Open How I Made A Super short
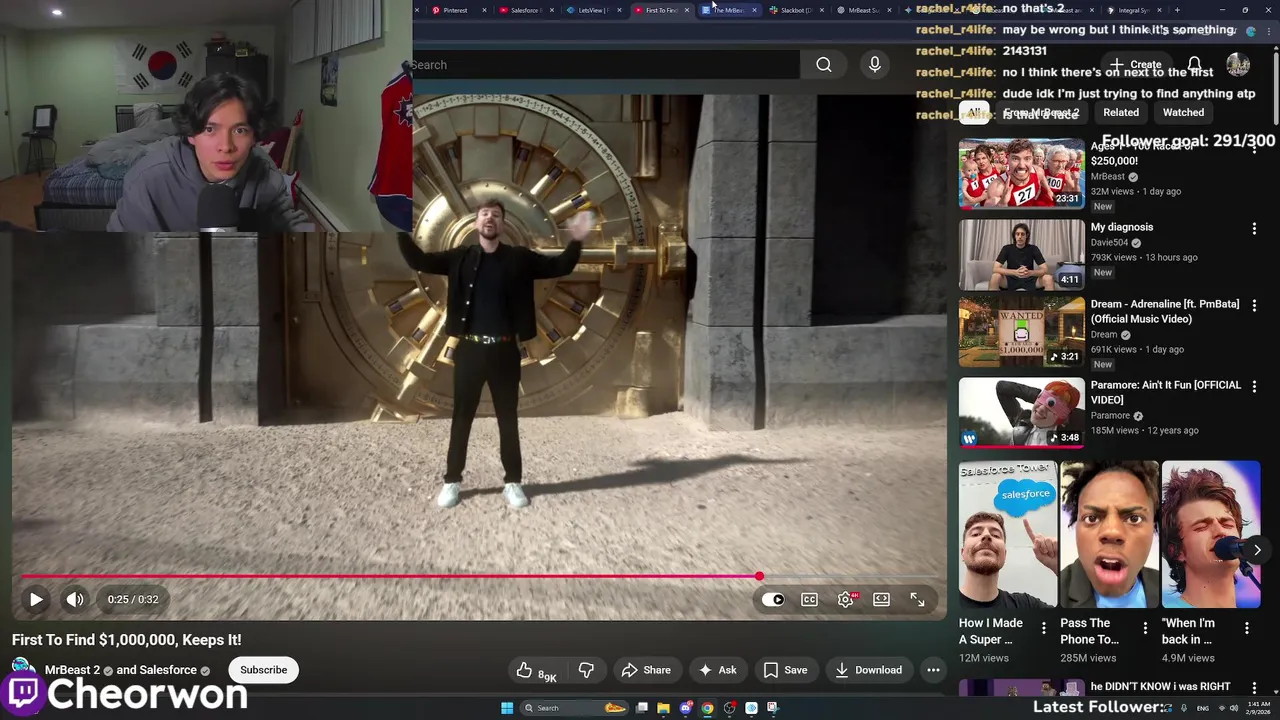The image size is (1280, 720). pyautogui.click(x=1008, y=534)
